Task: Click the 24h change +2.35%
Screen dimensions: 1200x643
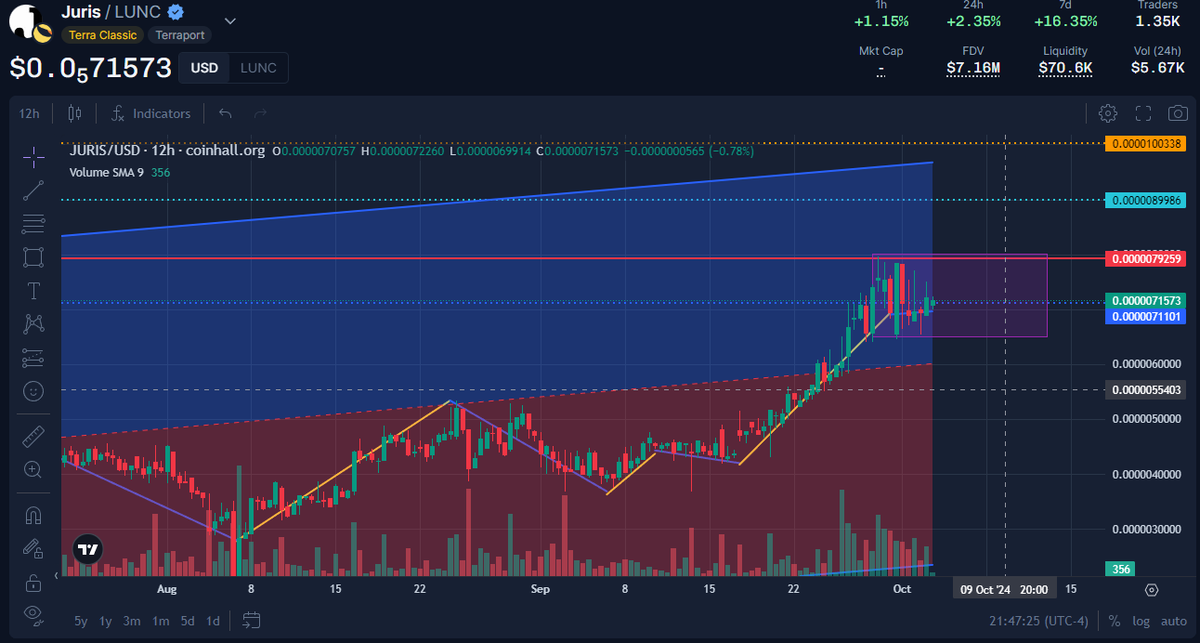Action: coord(973,21)
